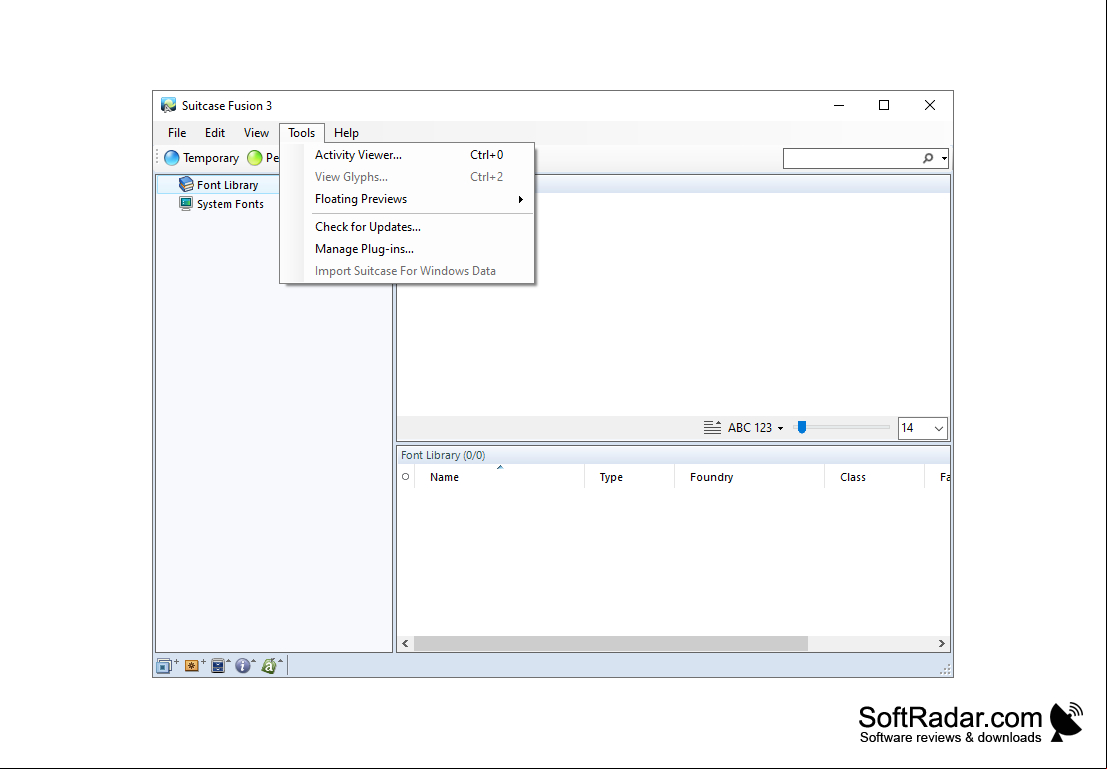This screenshot has width=1107, height=769.
Task: Adjust the preview size slider handle
Action: click(802, 427)
